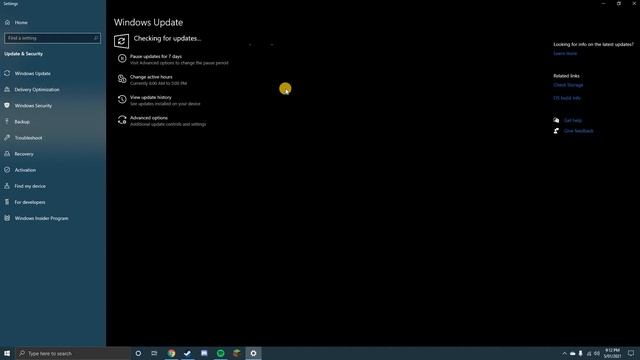Open Google Chrome from the taskbar
The image size is (640, 360).
click(171, 353)
